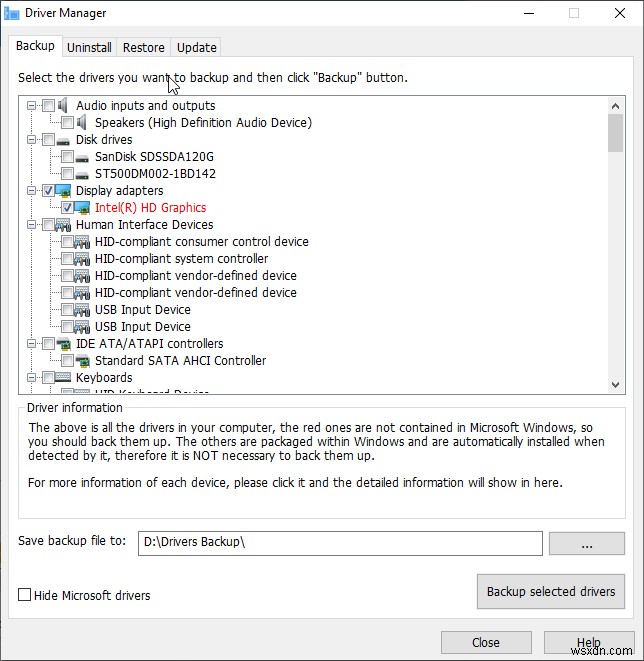This screenshot has height=661, width=644.
Task: Uncheck the Intel(R) HD Graphics checkbox
Action: tap(67, 207)
